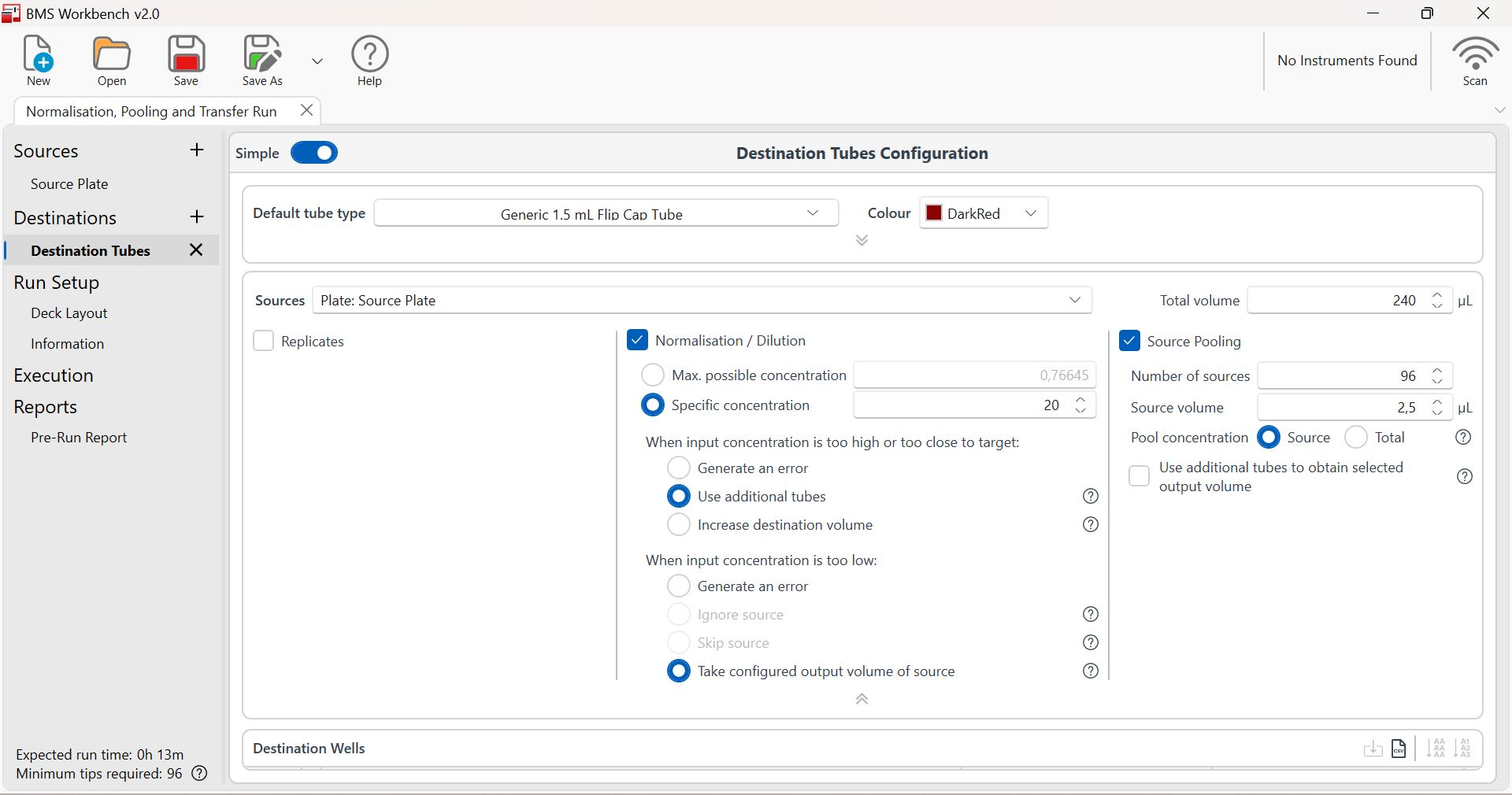This screenshot has height=795, width=1512.
Task: Open the Sources plate dropdown
Action: pyautogui.click(x=702, y=300)
